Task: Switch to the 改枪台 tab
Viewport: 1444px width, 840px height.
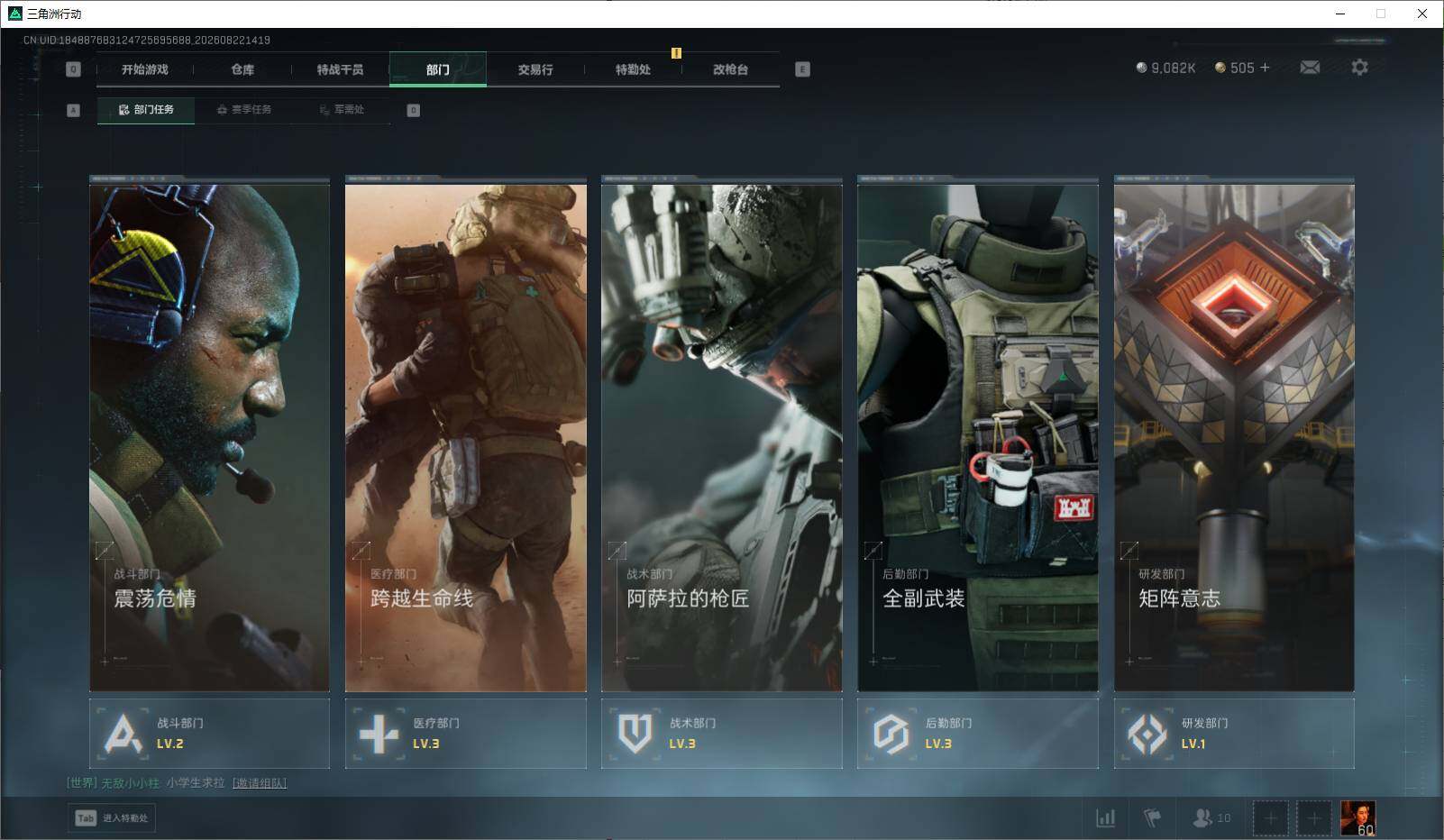Action: pos(730,69)
